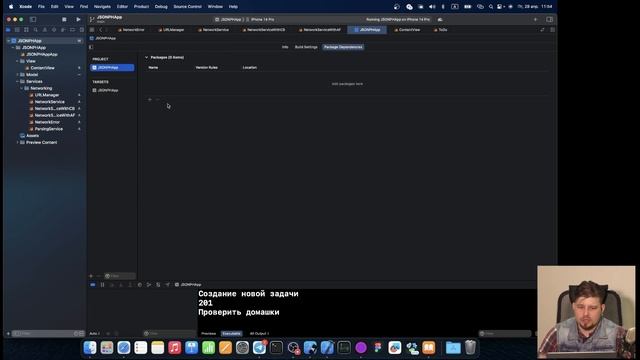Open the Debug menu
Screen dimensions: 640x360
(161, 7)
